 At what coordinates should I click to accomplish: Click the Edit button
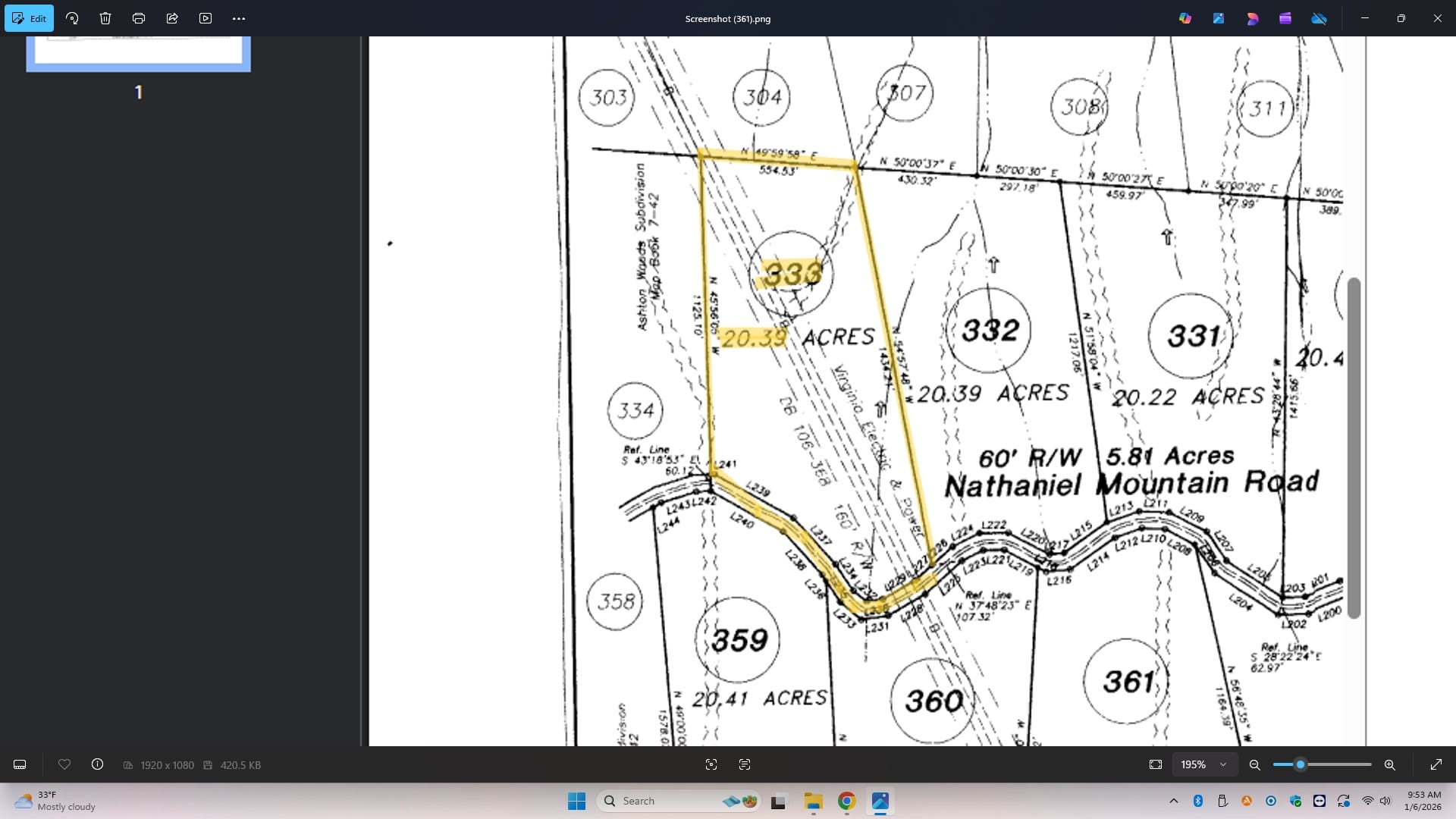[29, 18]
